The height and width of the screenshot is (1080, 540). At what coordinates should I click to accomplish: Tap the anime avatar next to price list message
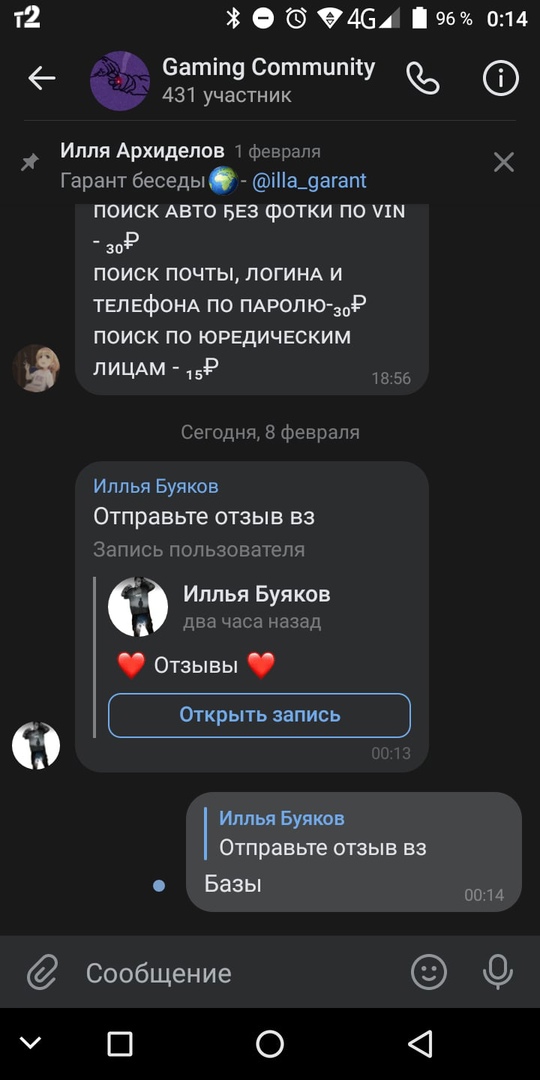pos(36,368)
